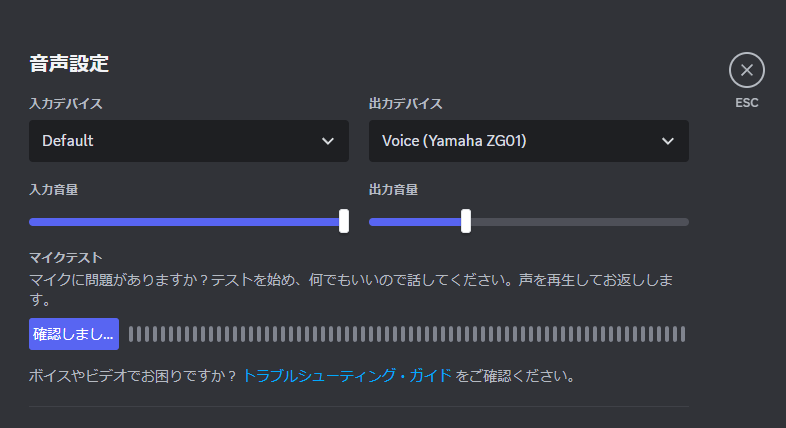Click the blue filled part of the 出力音量 track

coord(415,221)
